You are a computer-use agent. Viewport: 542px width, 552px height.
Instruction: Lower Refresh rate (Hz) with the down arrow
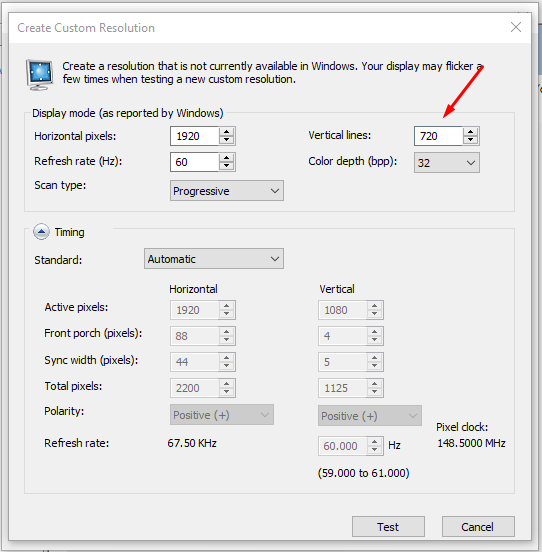click(x=227, y=166)
